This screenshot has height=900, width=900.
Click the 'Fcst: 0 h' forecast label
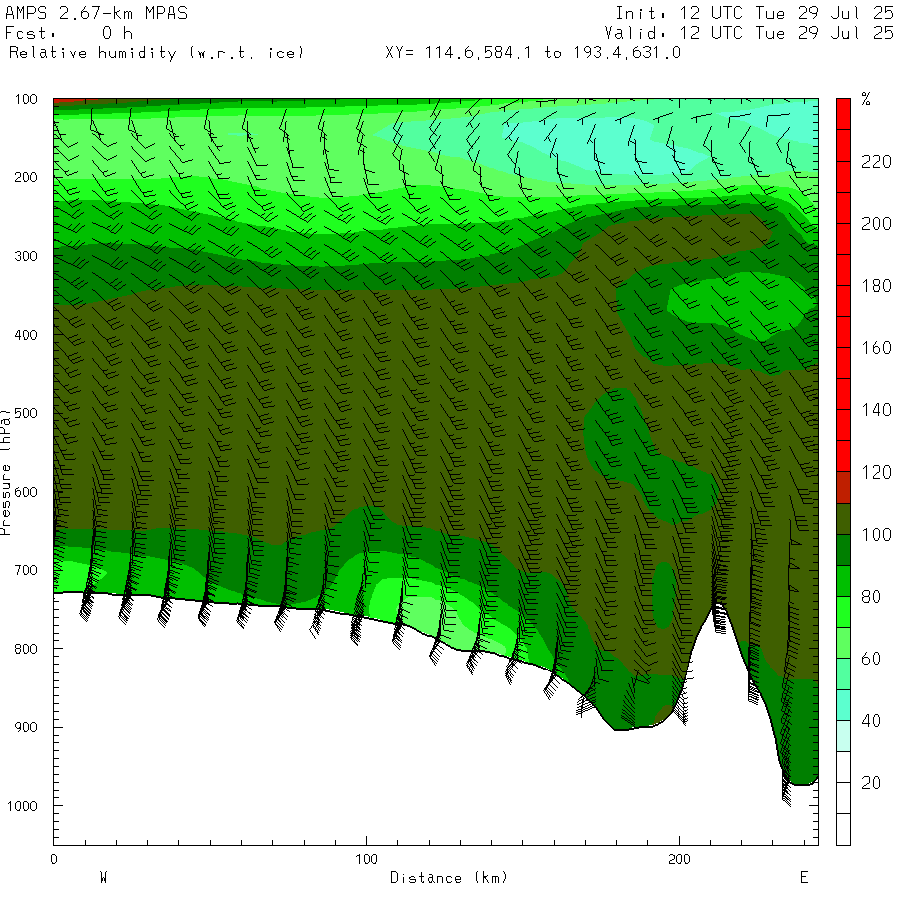[69, 33]
